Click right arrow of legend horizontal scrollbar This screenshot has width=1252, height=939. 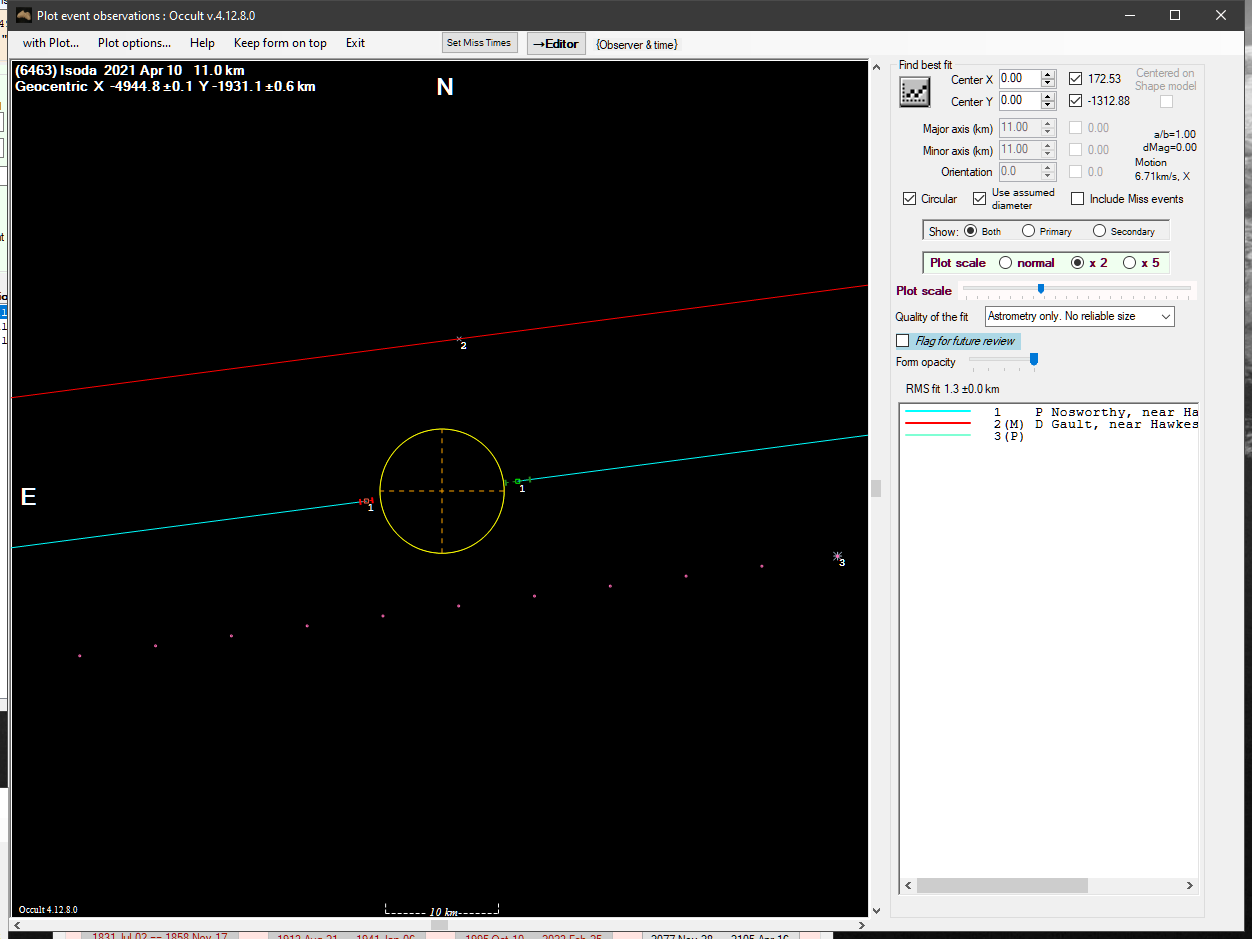coord(1189,886)
